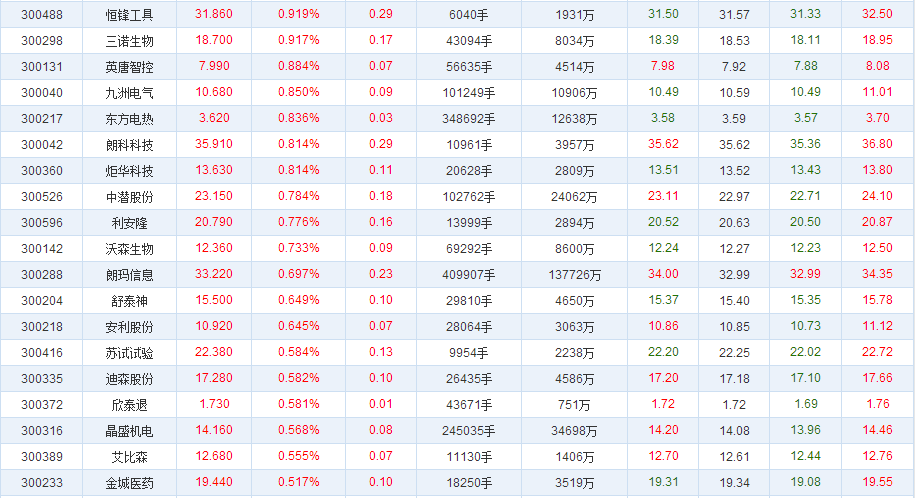Open stock code 300204
Screen dimensions: 916x498
tap(41, 301)
